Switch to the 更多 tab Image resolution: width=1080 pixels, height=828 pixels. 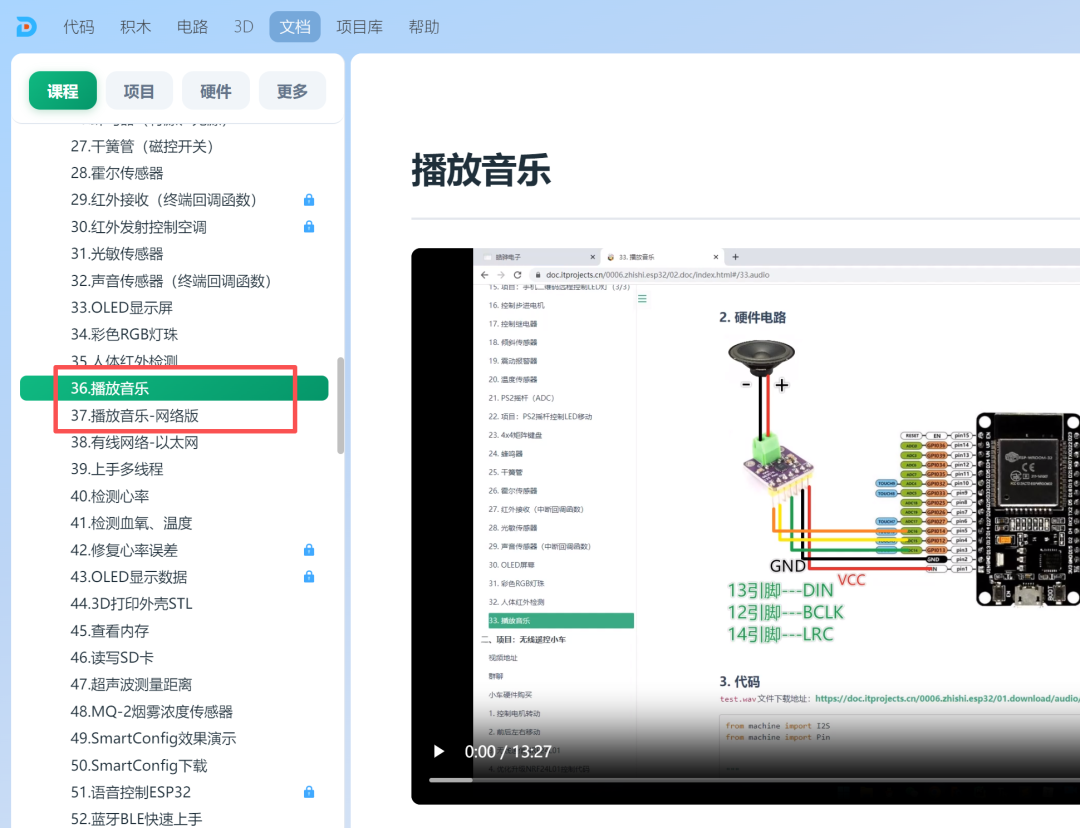[292, 91]
